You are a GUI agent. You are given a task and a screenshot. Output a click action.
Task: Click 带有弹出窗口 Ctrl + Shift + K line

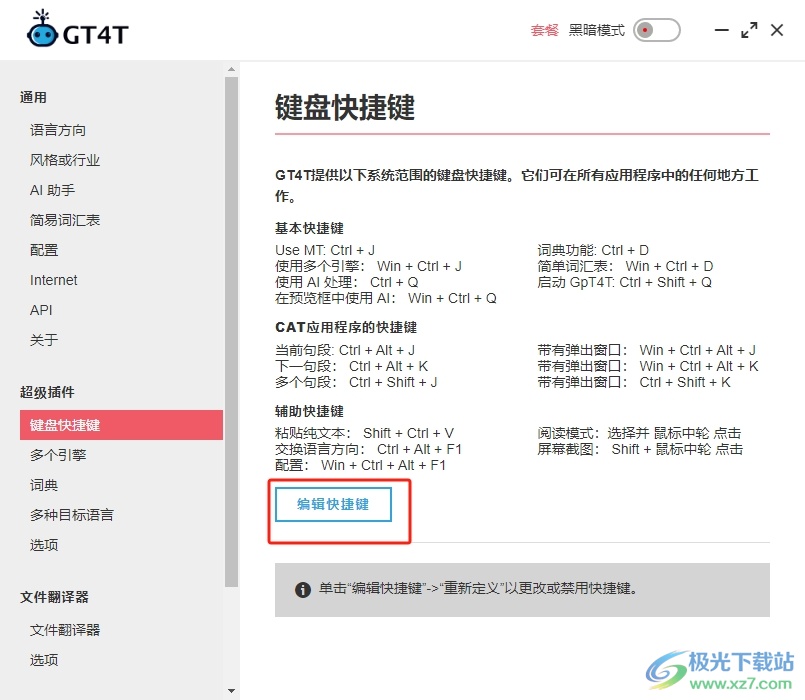(634, 382)
